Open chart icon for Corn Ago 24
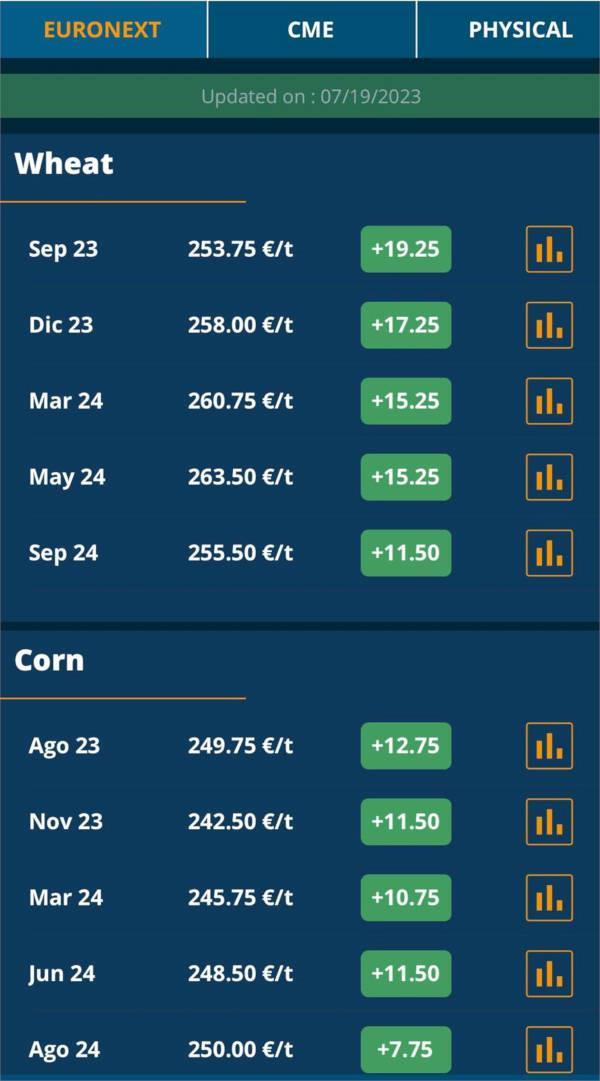This screenshot has width=600, height=1081. pyautogui.click(x=549, y=1050)
